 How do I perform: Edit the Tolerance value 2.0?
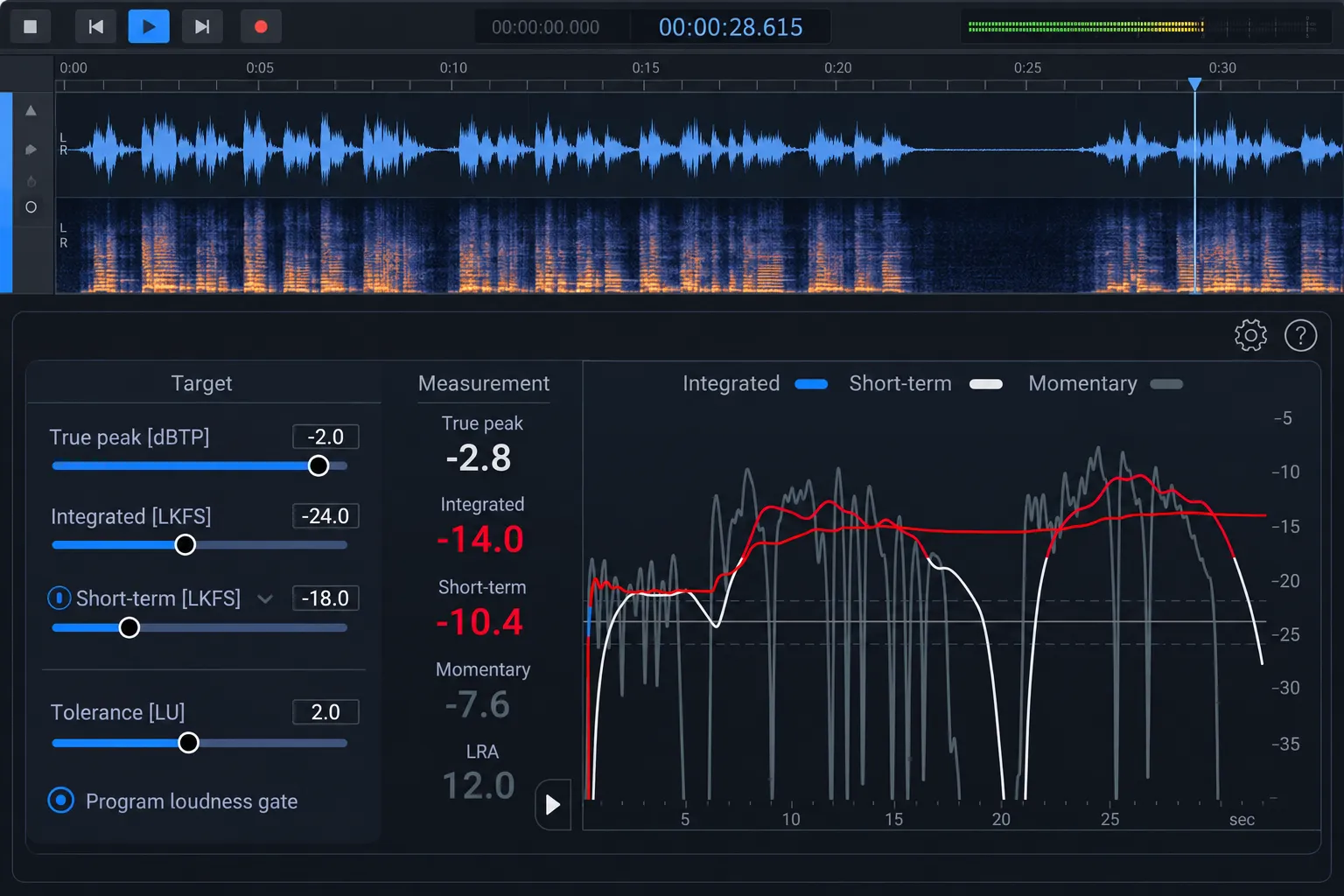(x=325, y=712)
